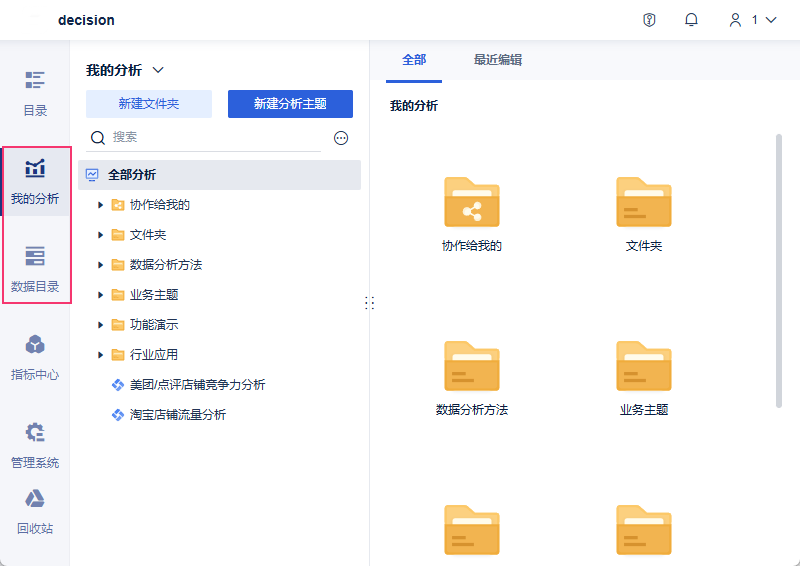Click the 新建分析主题 button

tap(290, 104)
